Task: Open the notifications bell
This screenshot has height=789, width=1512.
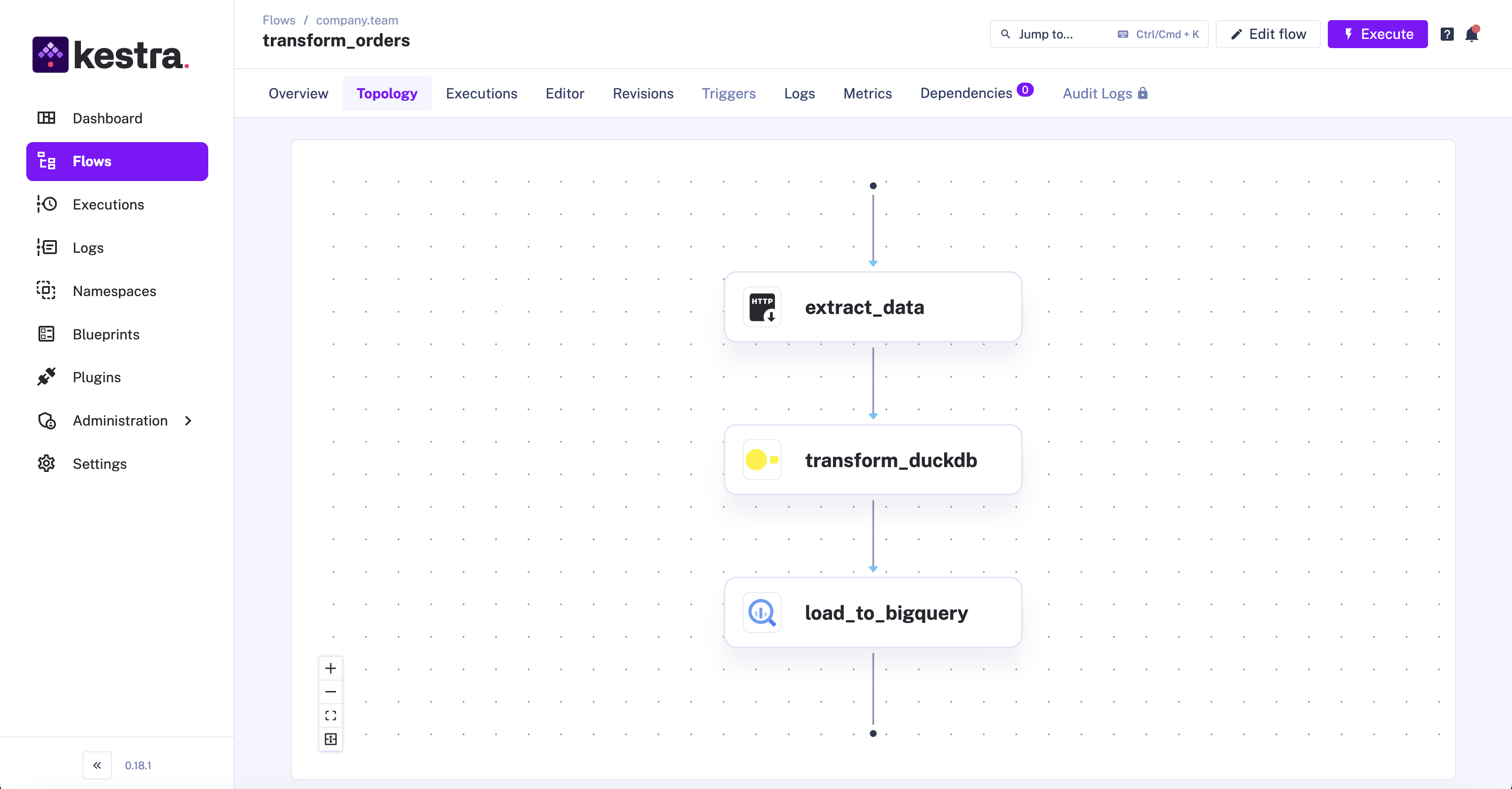Action: click(x=1472, y=34)
